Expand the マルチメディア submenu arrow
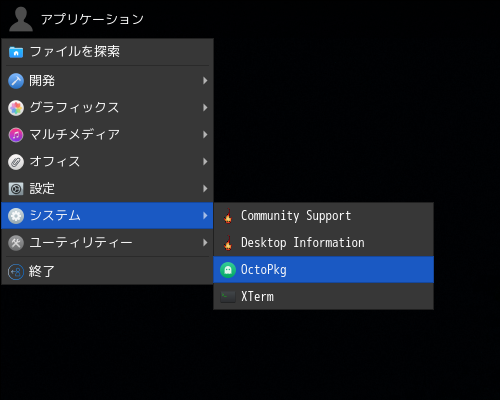Screen dimensions: 500x400 click(x=205, y=135)
